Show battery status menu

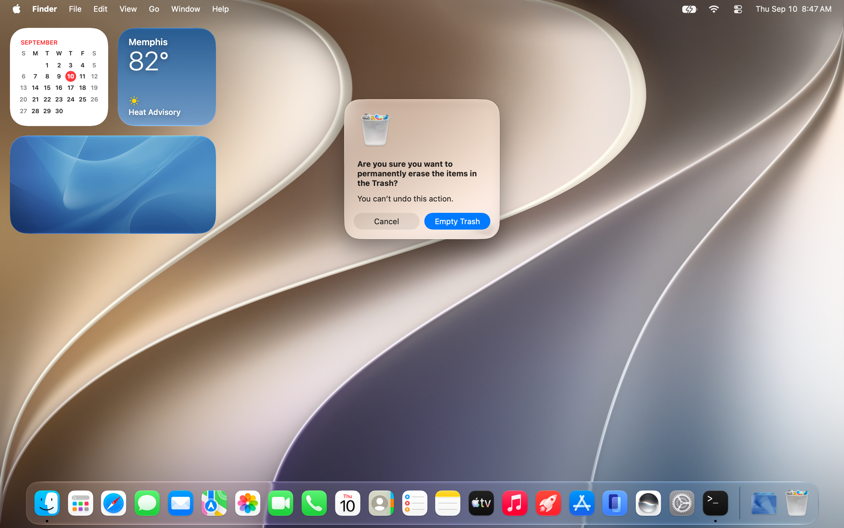point(689,9)
